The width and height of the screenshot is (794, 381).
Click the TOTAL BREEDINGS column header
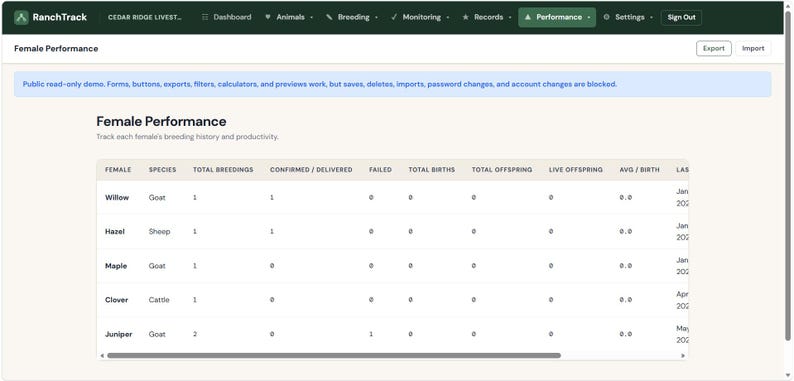[223, 170]
